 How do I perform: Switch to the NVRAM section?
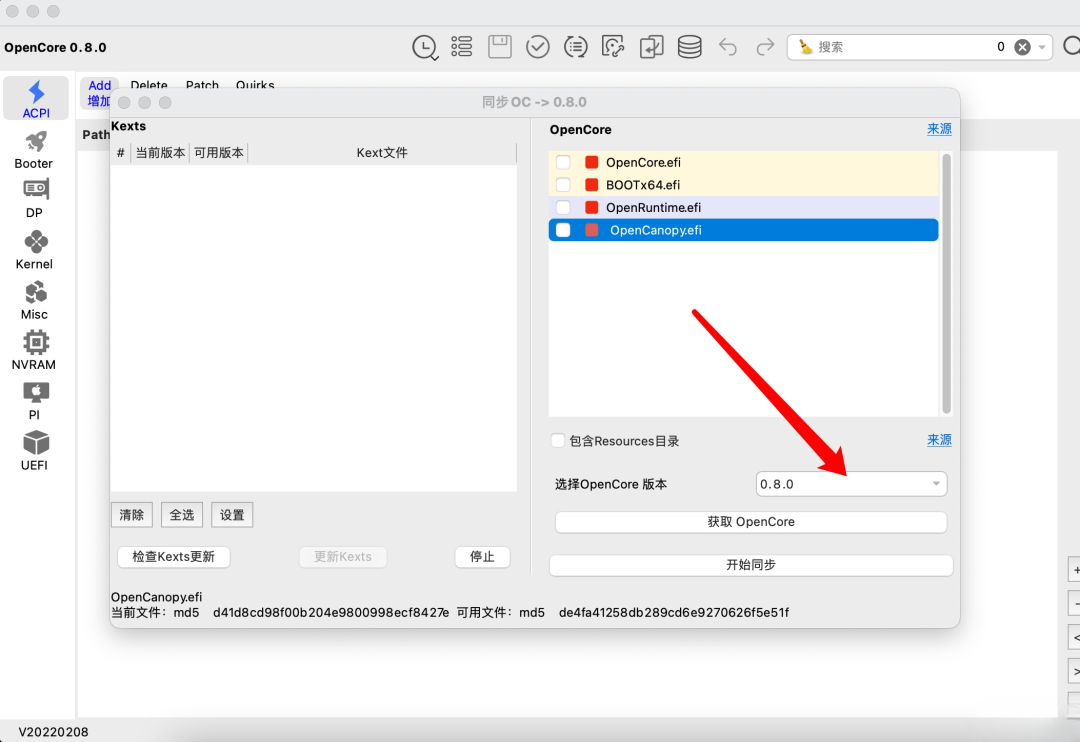point(34,351)
